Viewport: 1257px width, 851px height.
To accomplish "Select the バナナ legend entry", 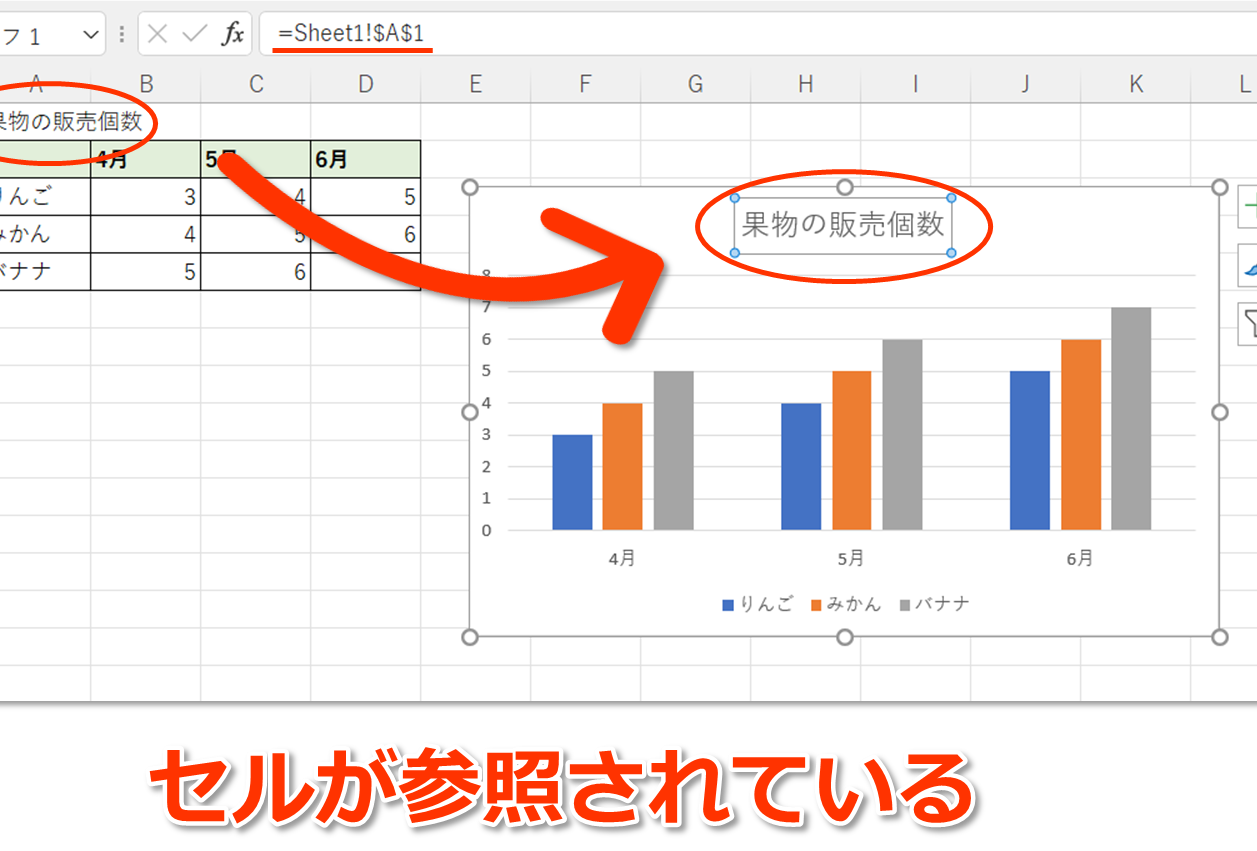I will coord(935,604).
